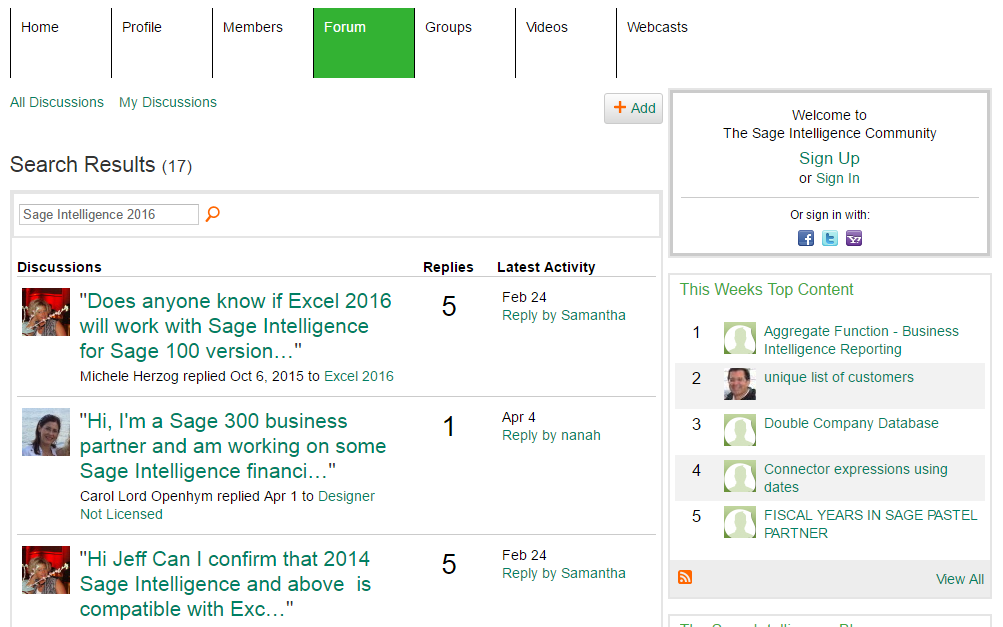This screenshot has width=1003, height=627.
Task: Focus the Sage Intelligence 2016 search field
Action: click(x=109, y=214)
